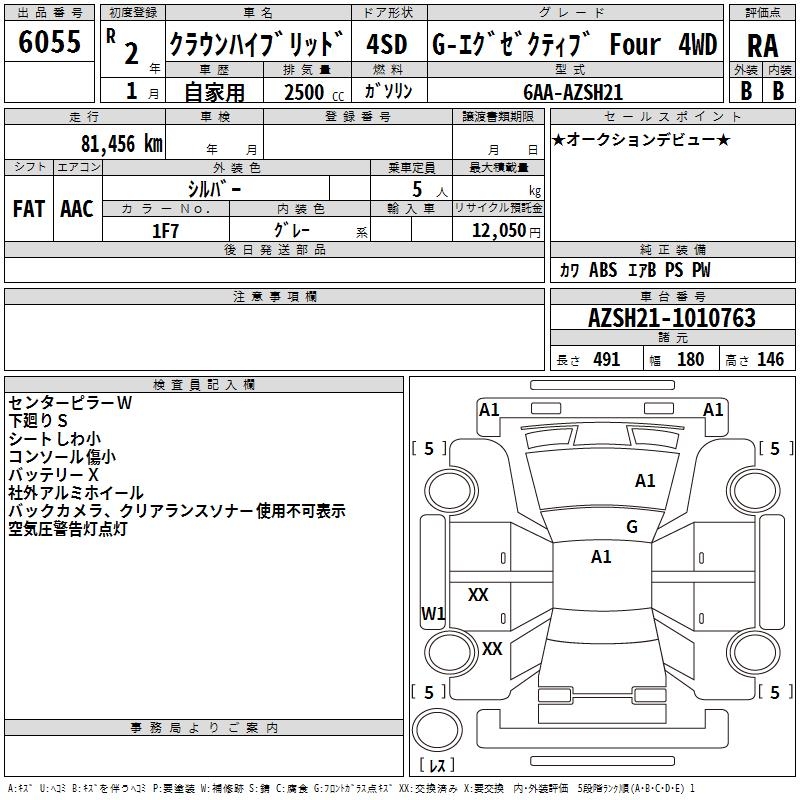Click the XX mark on the rear door
800x800 pixels.
(478, 594)
